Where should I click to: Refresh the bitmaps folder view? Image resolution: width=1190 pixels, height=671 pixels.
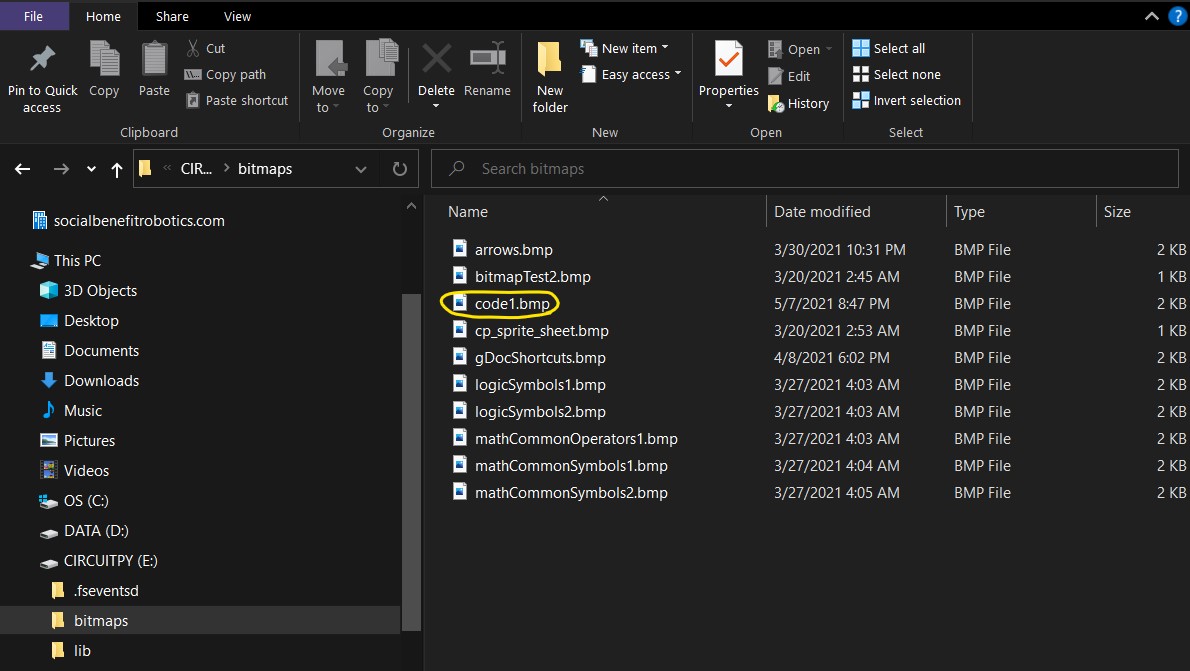(400, 169)
